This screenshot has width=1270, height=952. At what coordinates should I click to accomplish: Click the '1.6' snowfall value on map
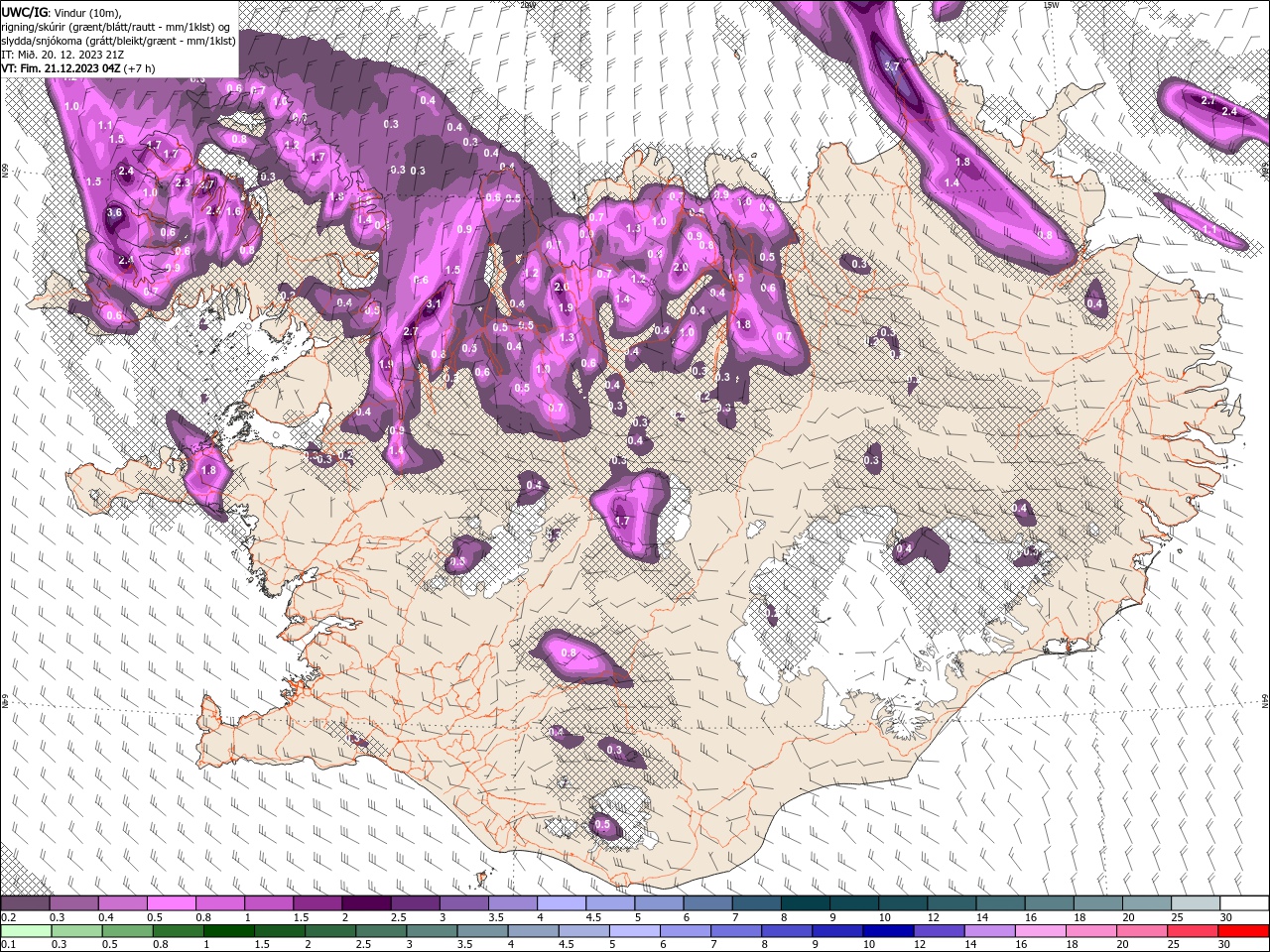(234, 211)
